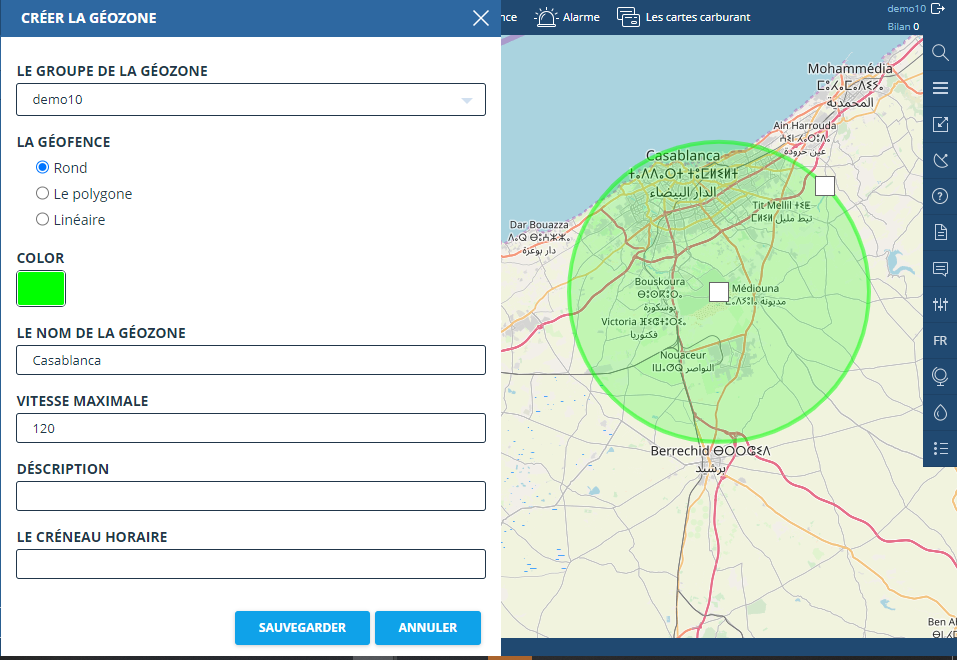
Task: Open the green color swatch picker
Action: 41,289
